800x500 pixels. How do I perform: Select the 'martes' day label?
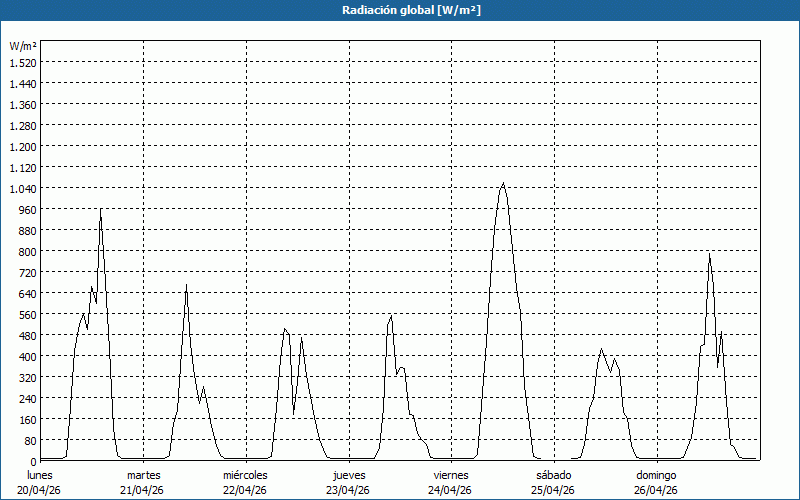tap(143, 474)
